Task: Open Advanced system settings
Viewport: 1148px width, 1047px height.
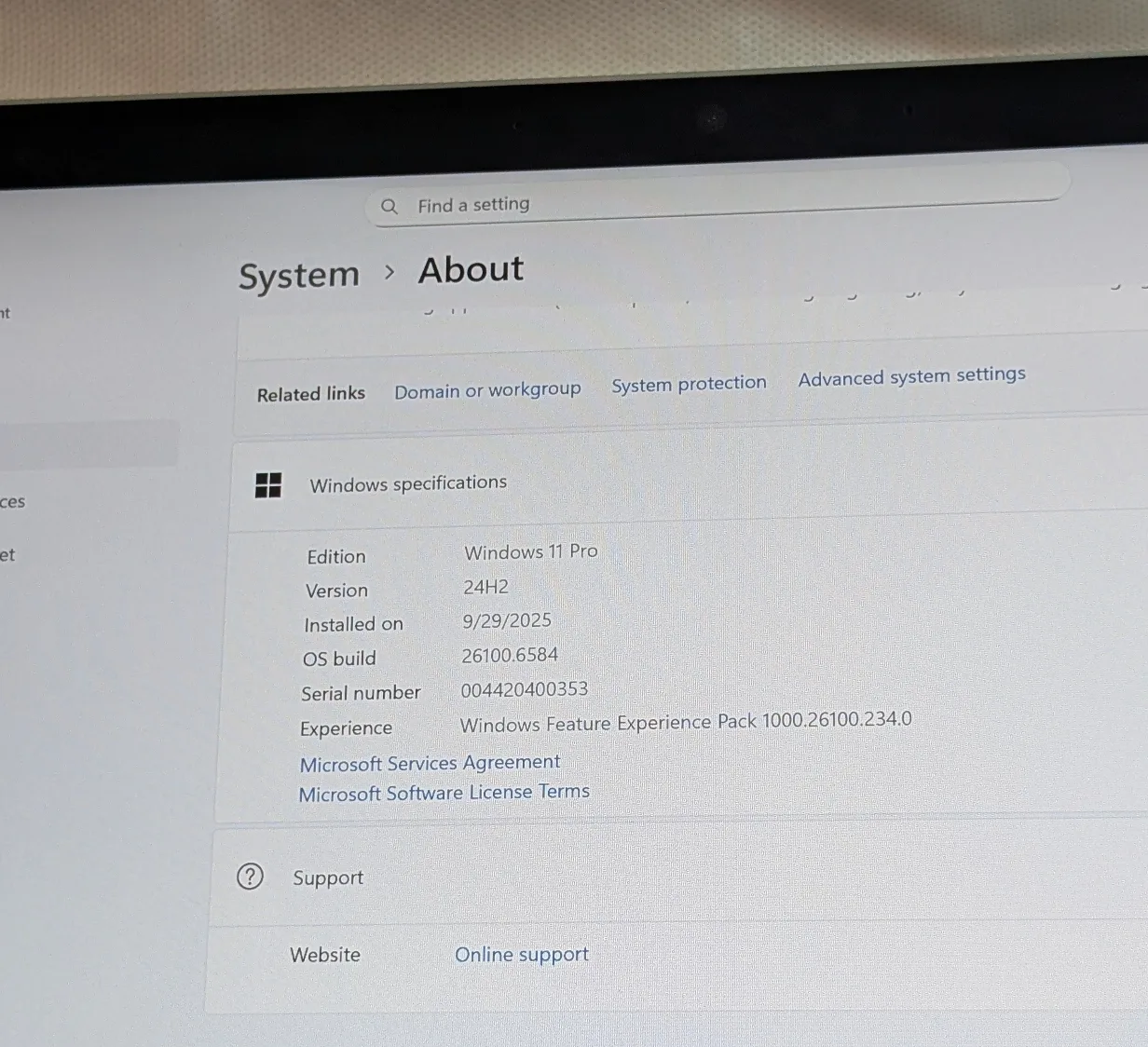Action: point(911,375)
